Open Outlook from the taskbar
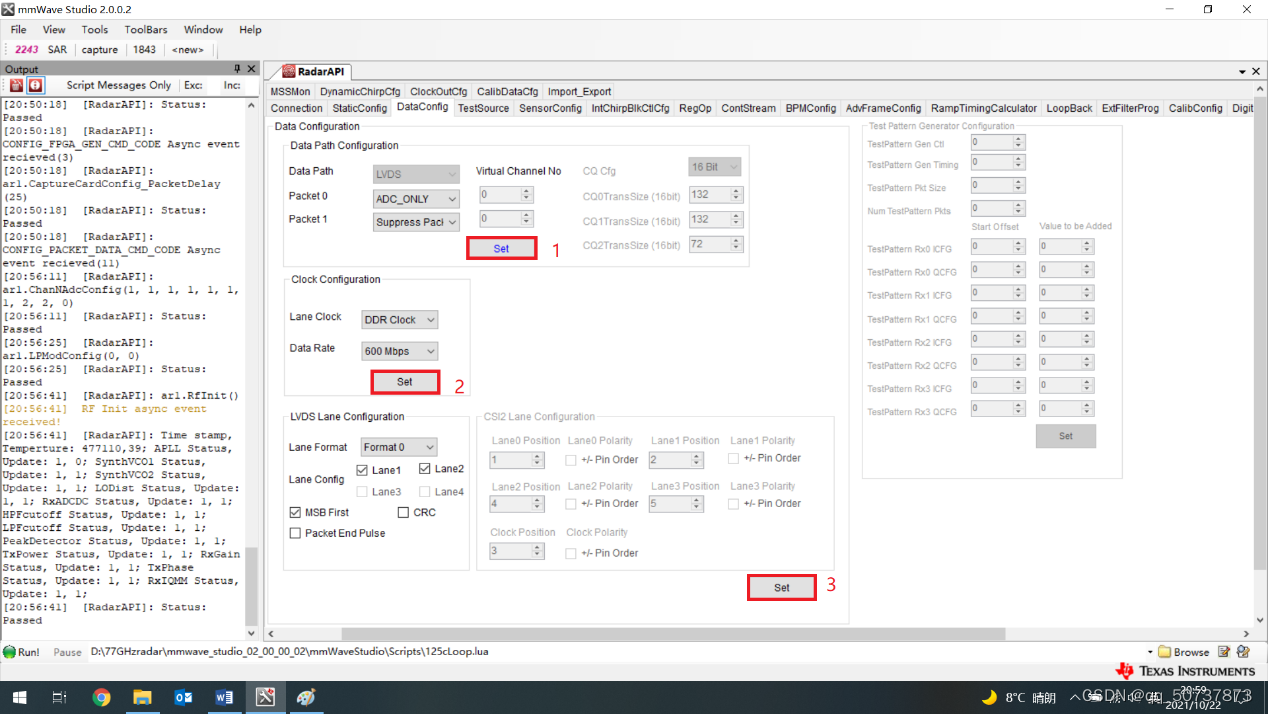The width and height of the screenshot is (1268, 714). [183, 697]
